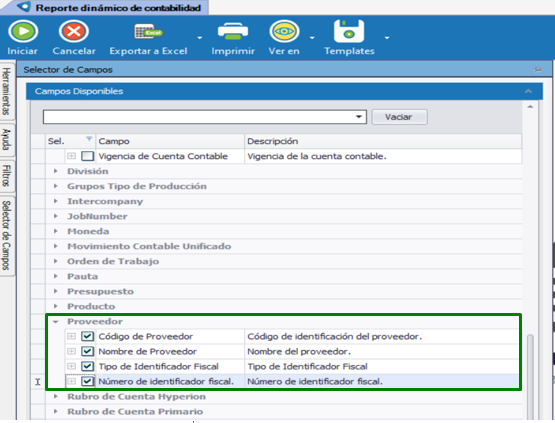
Task: Click the scroll-up arrow of the fields list
Action: click(x=530, y=107)
